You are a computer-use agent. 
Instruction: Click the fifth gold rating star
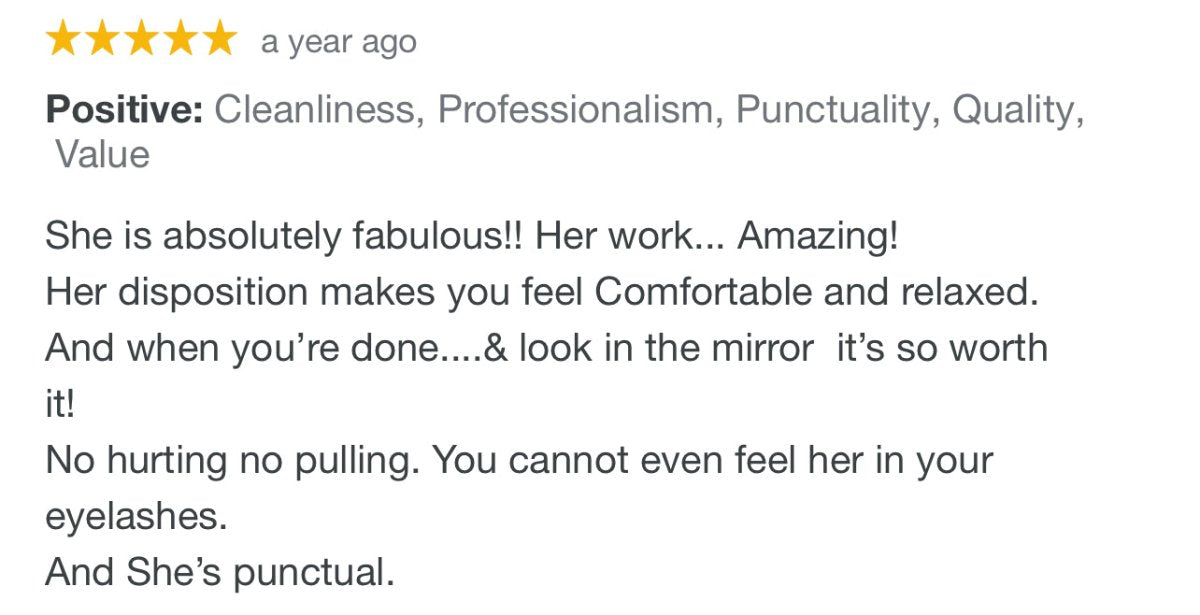point(216,41)
